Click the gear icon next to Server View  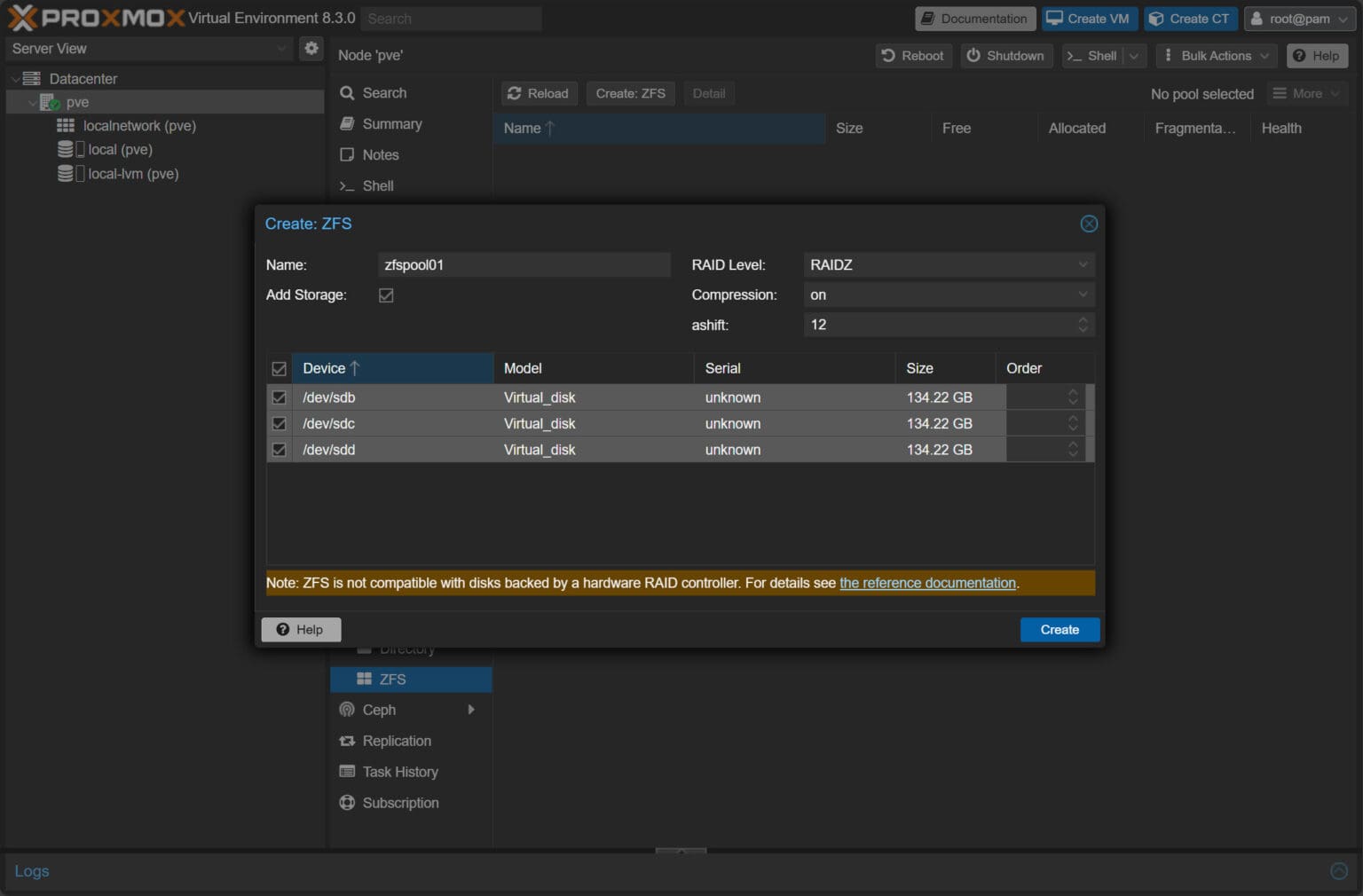311,49
